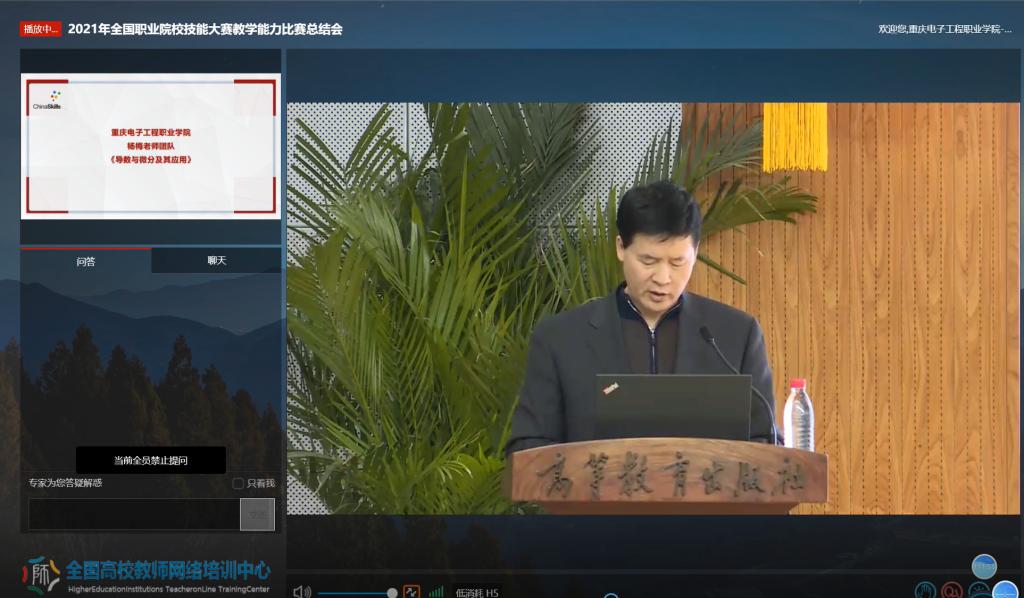Enable the 只看我 checkbox
The width and height of the screenshot is (1024, 598).
click(238, 483)
